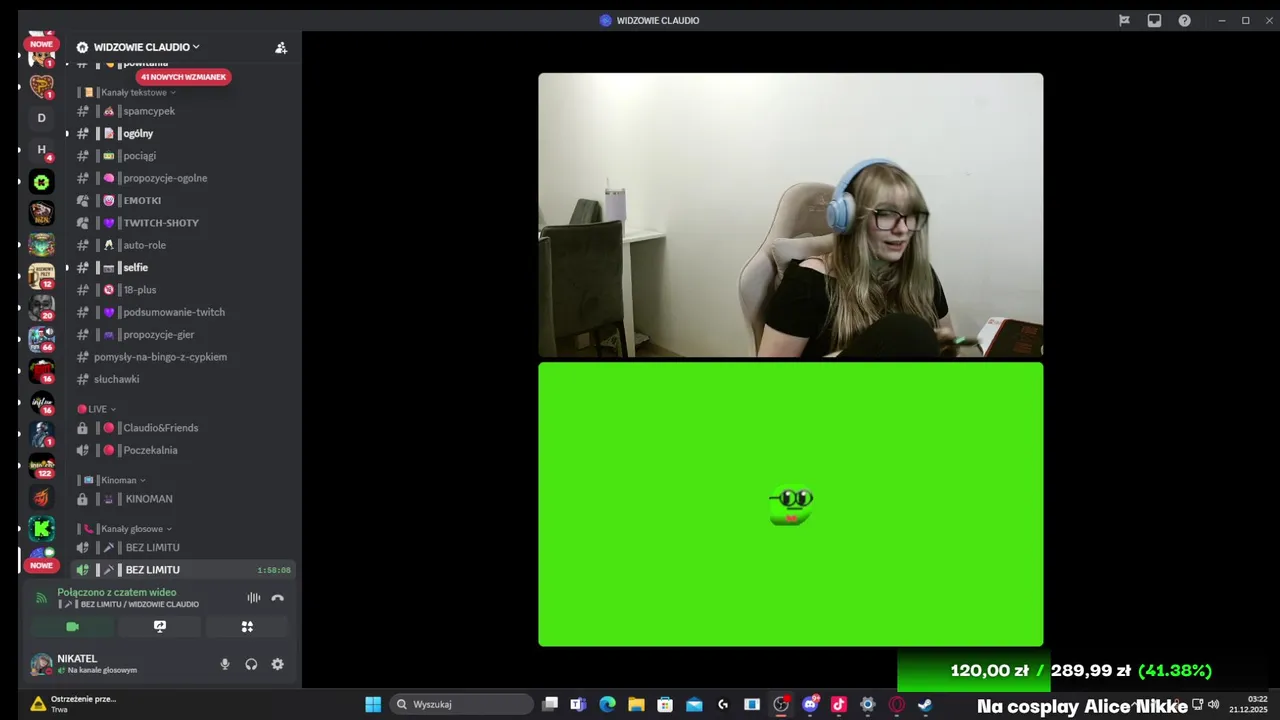Toggle noise suppression waveform icon
1280x720 pixels.
tap(254, 598)
